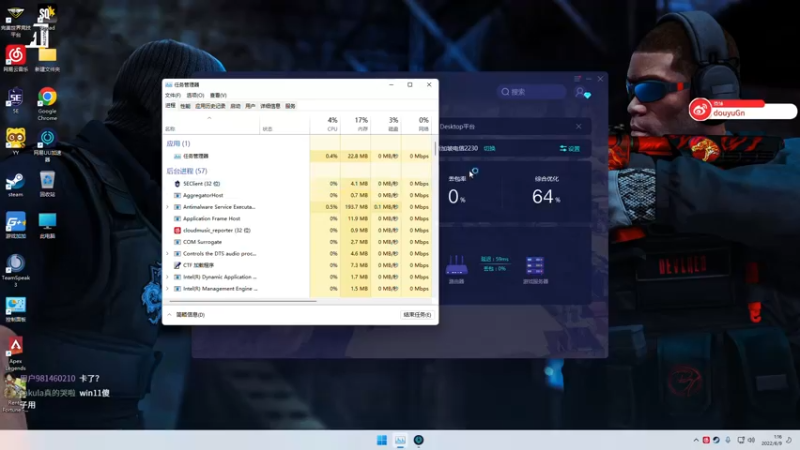This screenshot has height=450, width=800.
Task: Switch to the 性能 tab
Action: pyautogui.click(x=185, y=106)
